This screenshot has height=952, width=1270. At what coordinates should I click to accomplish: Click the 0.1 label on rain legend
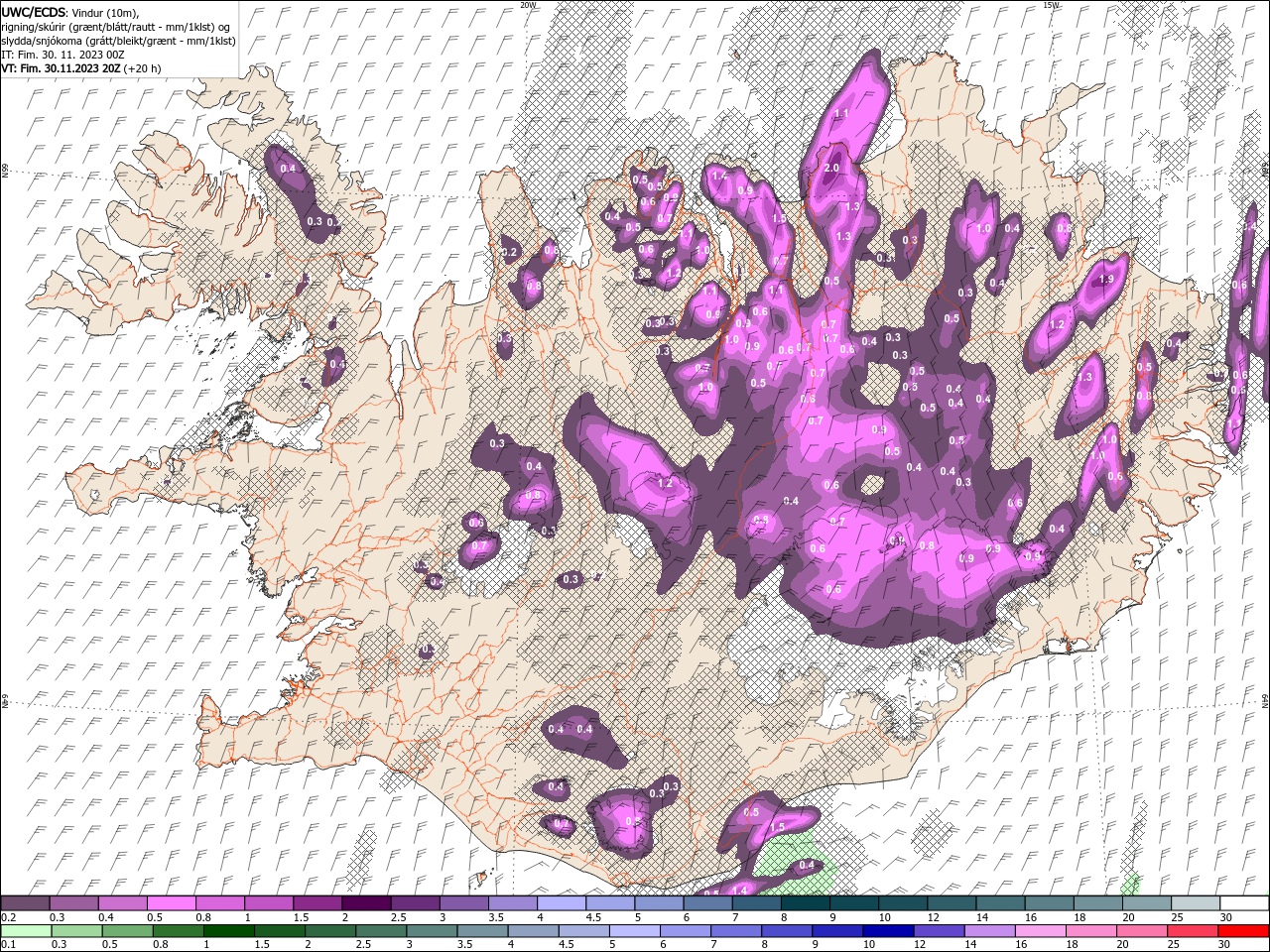pyautogui.click(x=7, y=945)
